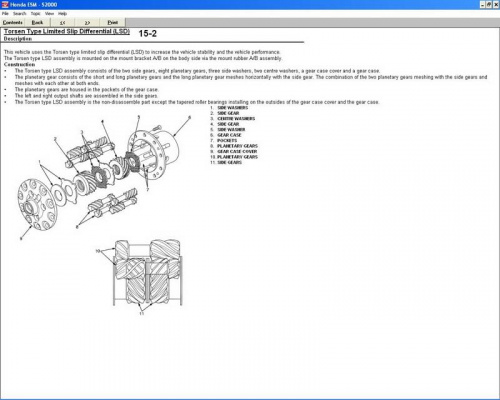Open the File menu
Image resolution: width=500 pixels, height=400 pixels.
(x=5, y=14)
